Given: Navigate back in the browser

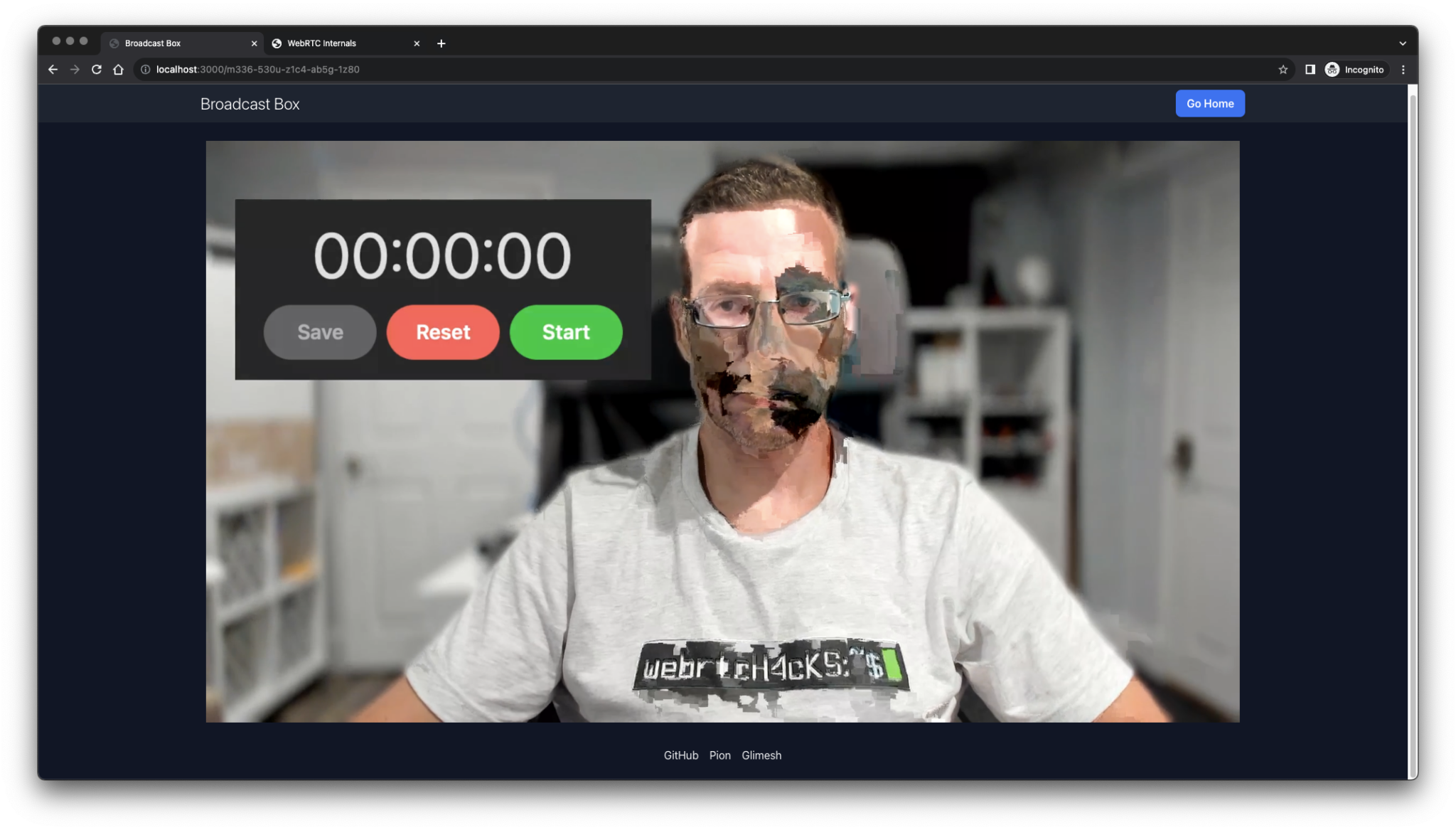Looking at the screenshot, I should (53, 69).
